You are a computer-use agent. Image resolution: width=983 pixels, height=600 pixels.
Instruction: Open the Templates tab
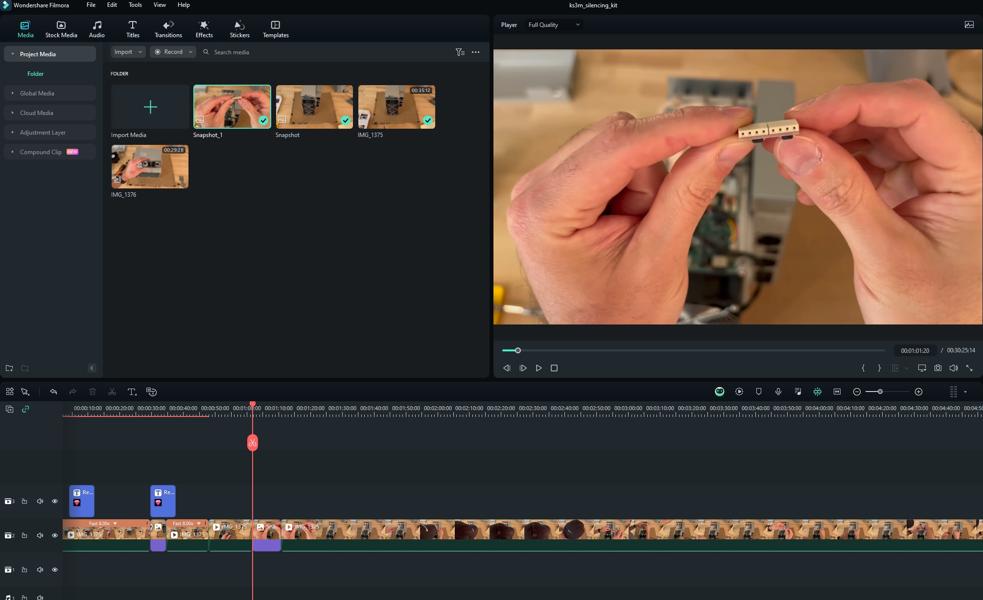275,29
